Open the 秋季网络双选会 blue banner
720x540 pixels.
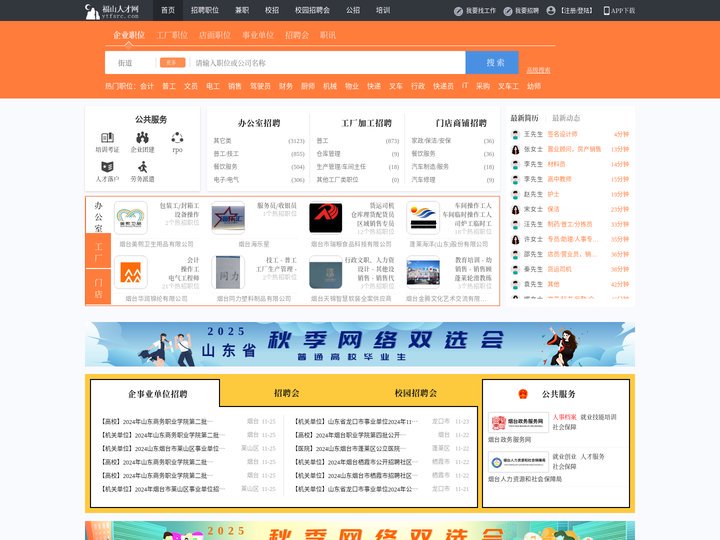360,344
